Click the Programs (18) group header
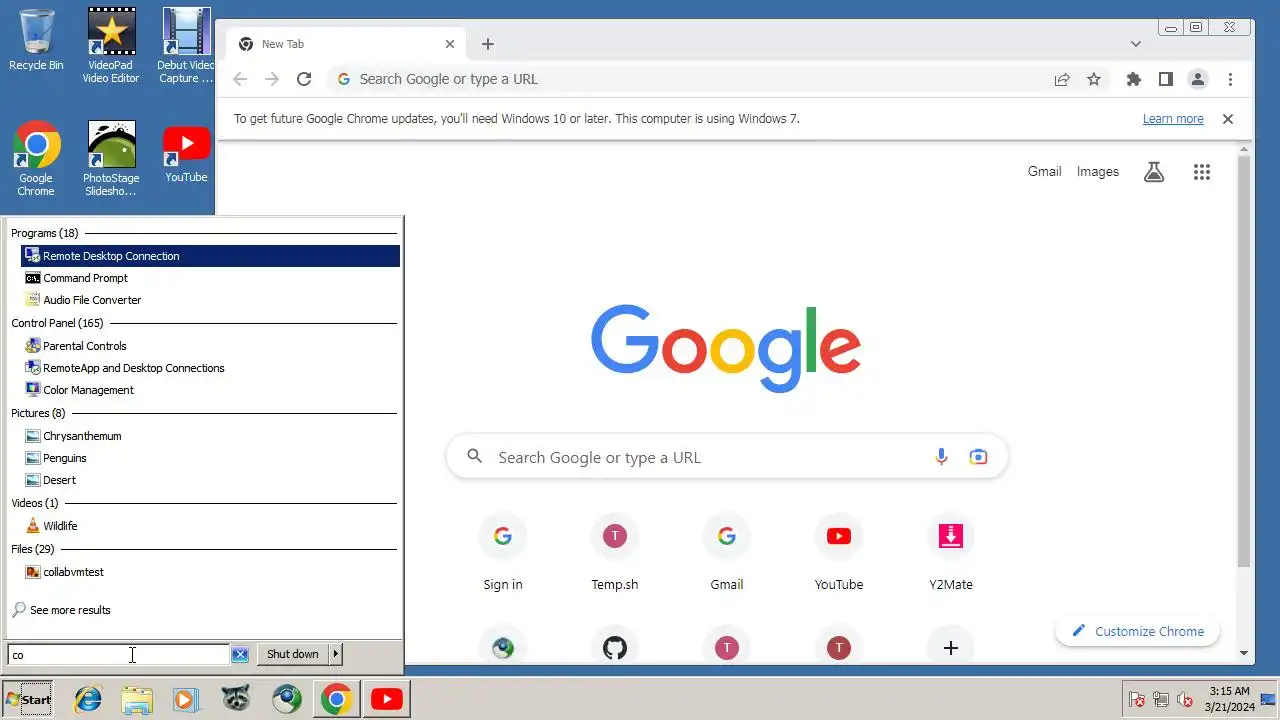The image size is (1280, 720). click(45, 233)
